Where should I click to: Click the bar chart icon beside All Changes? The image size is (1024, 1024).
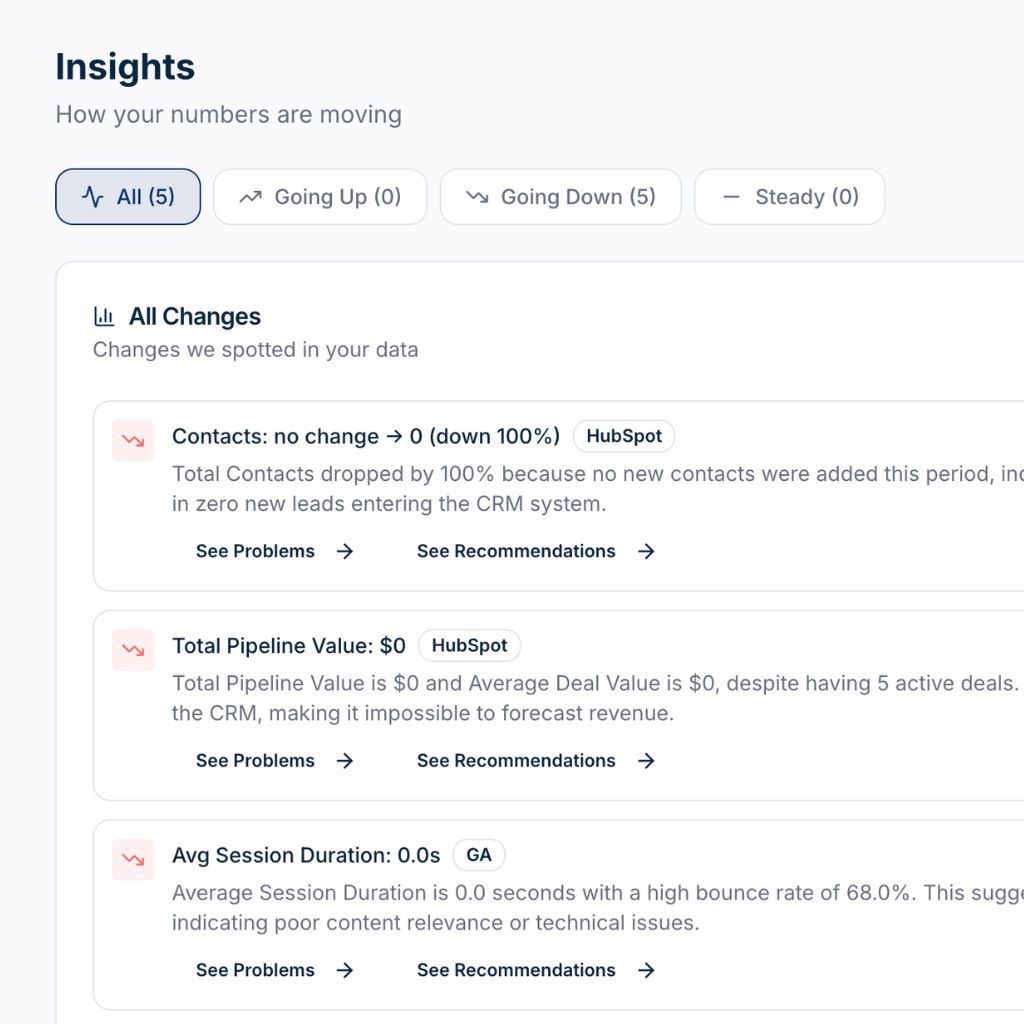(x=104, y=317)
